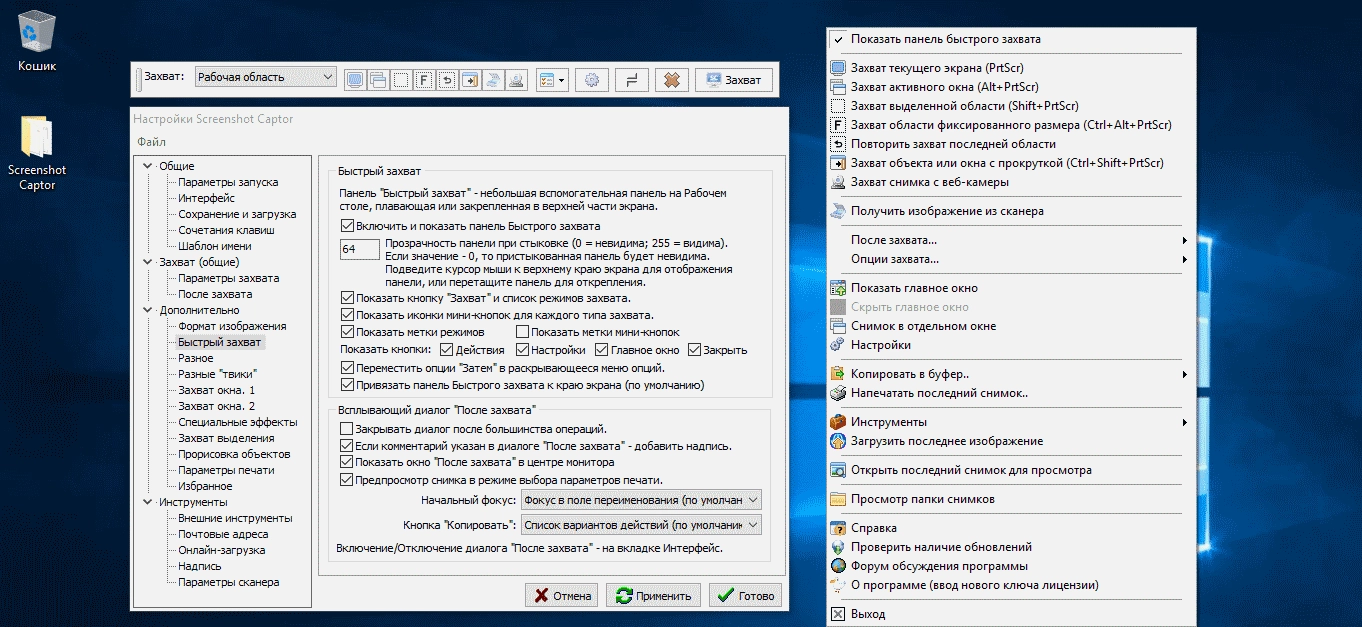Select Screenshot Captor desktop shortcut
Viewport: 1362px width, 627px height.
point(37,155)
